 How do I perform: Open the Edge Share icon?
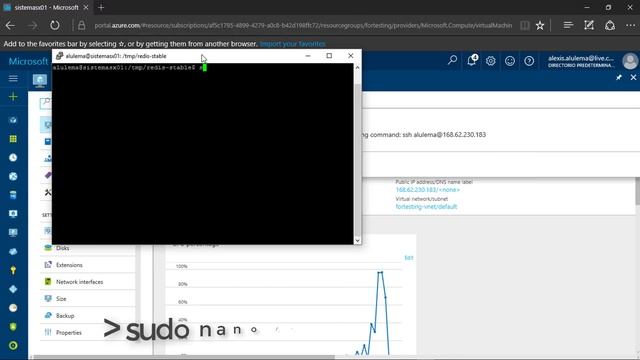(x=610, y=25)
